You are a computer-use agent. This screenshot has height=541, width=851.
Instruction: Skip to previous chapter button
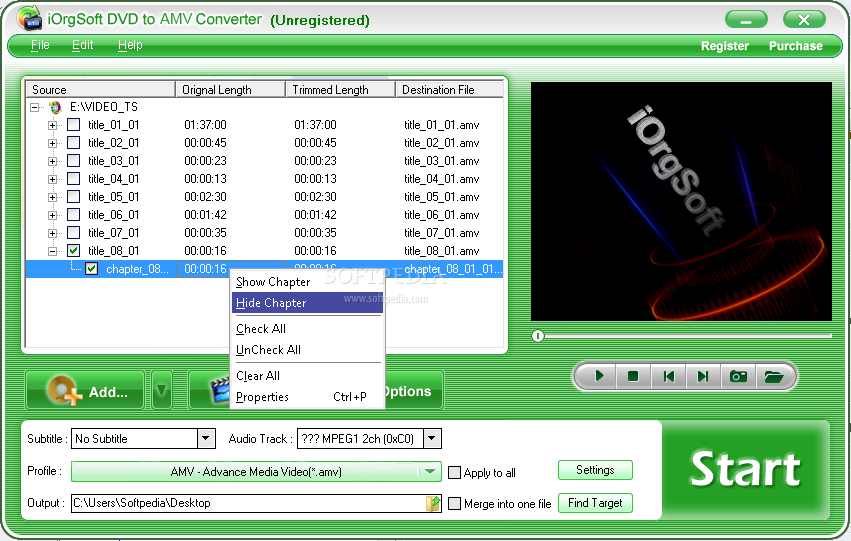(x=669, y=376)
